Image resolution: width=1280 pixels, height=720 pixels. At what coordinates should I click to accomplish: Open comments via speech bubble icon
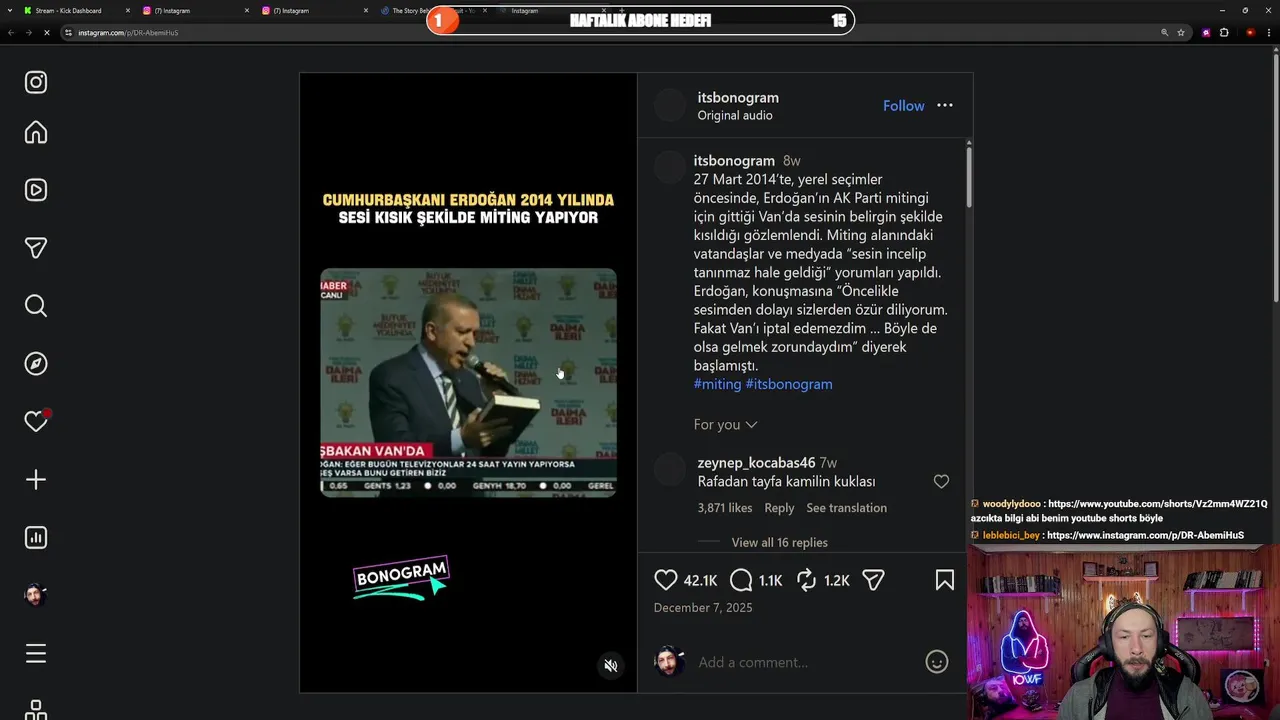pyautogui.click(x=741, y=580)
